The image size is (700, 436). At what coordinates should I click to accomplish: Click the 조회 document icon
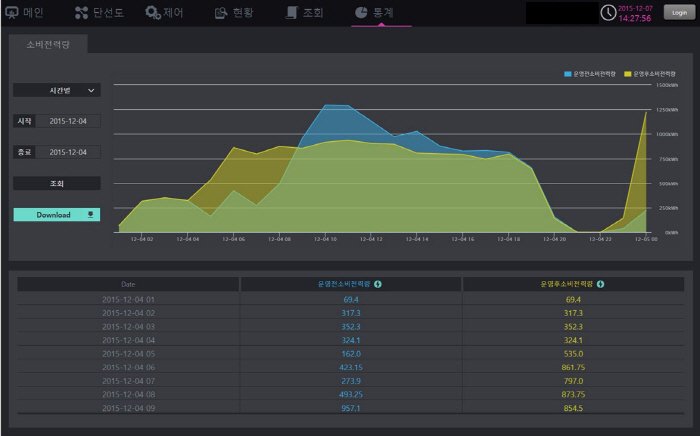tap(291, 13)
